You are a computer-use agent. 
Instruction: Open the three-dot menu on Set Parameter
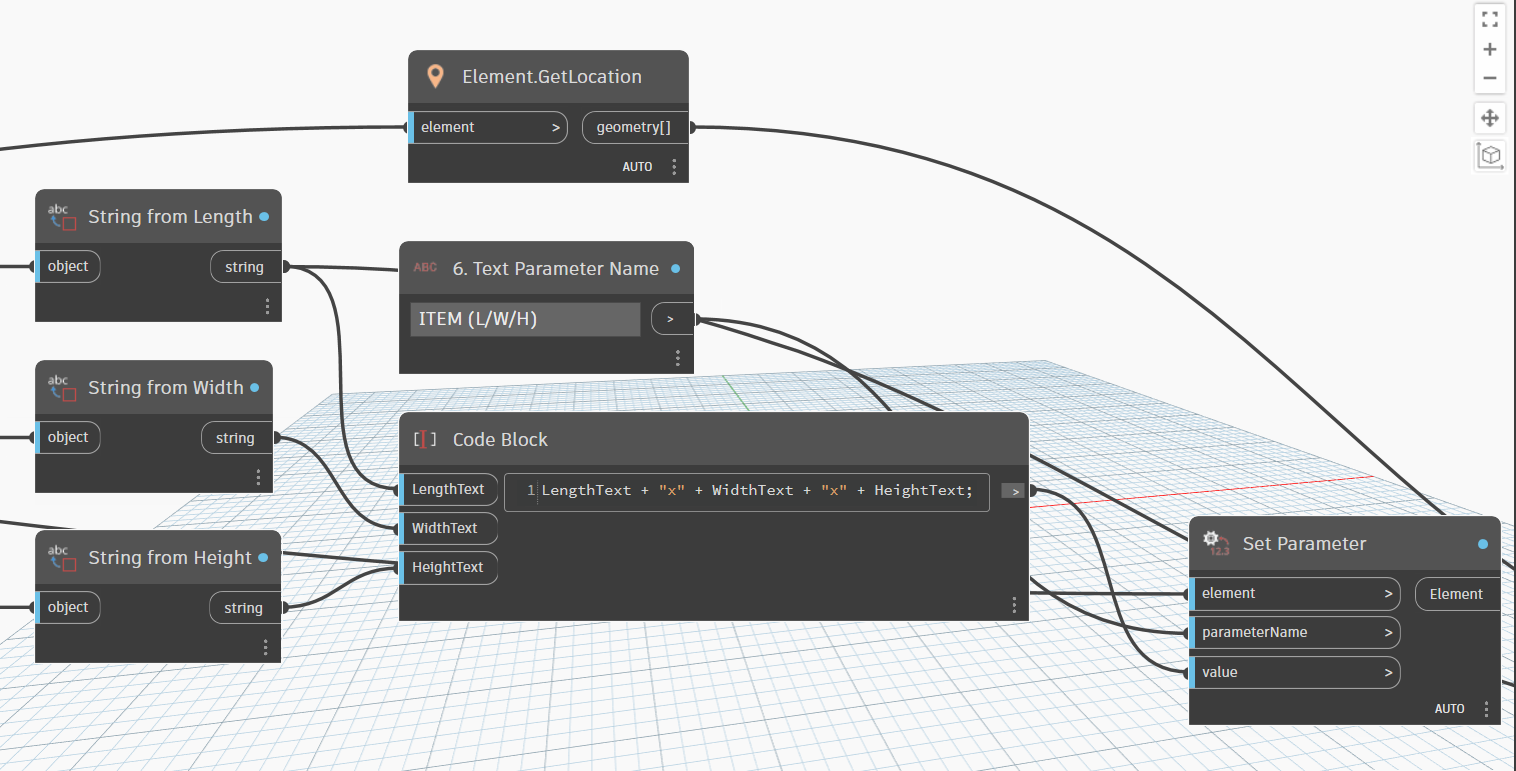click(1486, 708)
